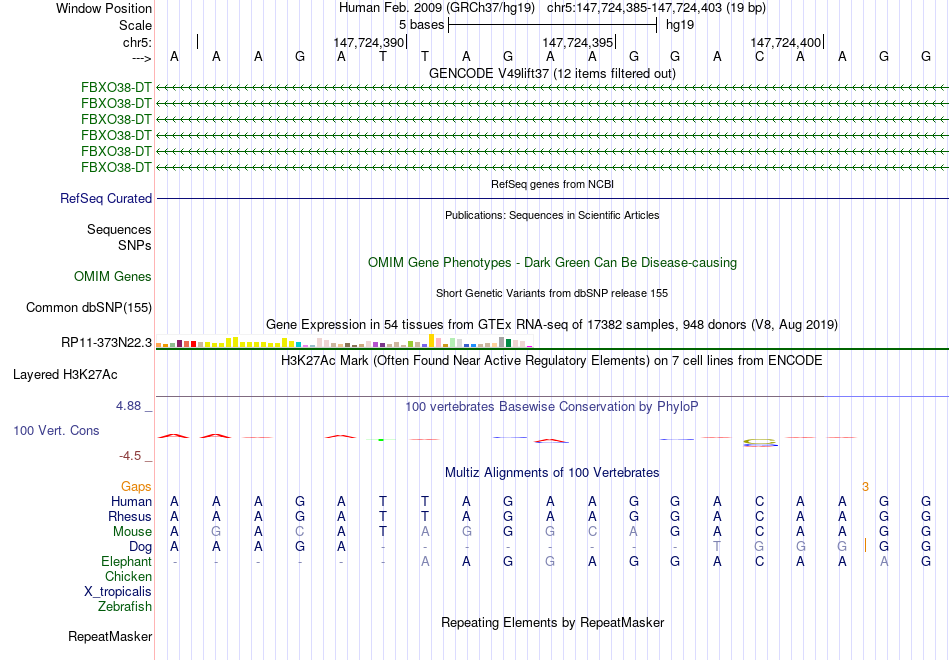This screenshot has width=950, height=660.
Task: Open the OMIM Gene Phenotypes track title
Action: pyautogui.click(x=552, y=262)
